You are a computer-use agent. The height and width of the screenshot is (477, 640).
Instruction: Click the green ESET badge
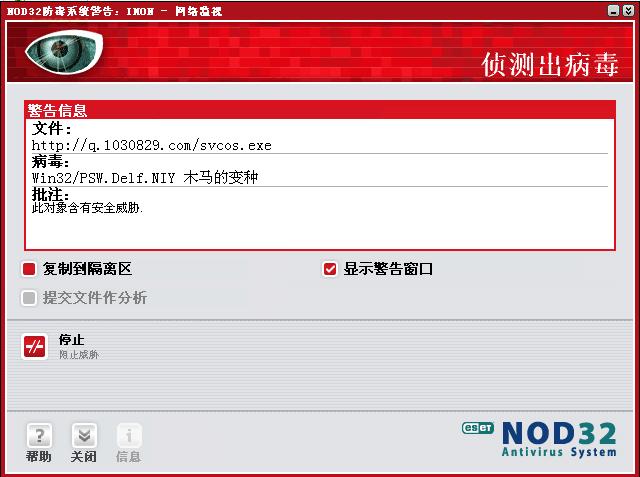(478, 428)
